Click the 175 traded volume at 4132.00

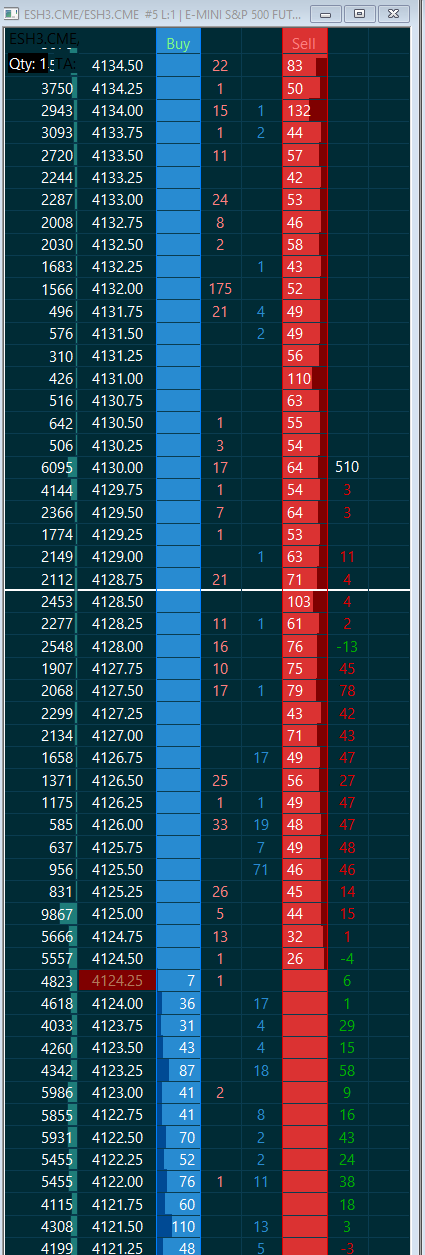221,289
